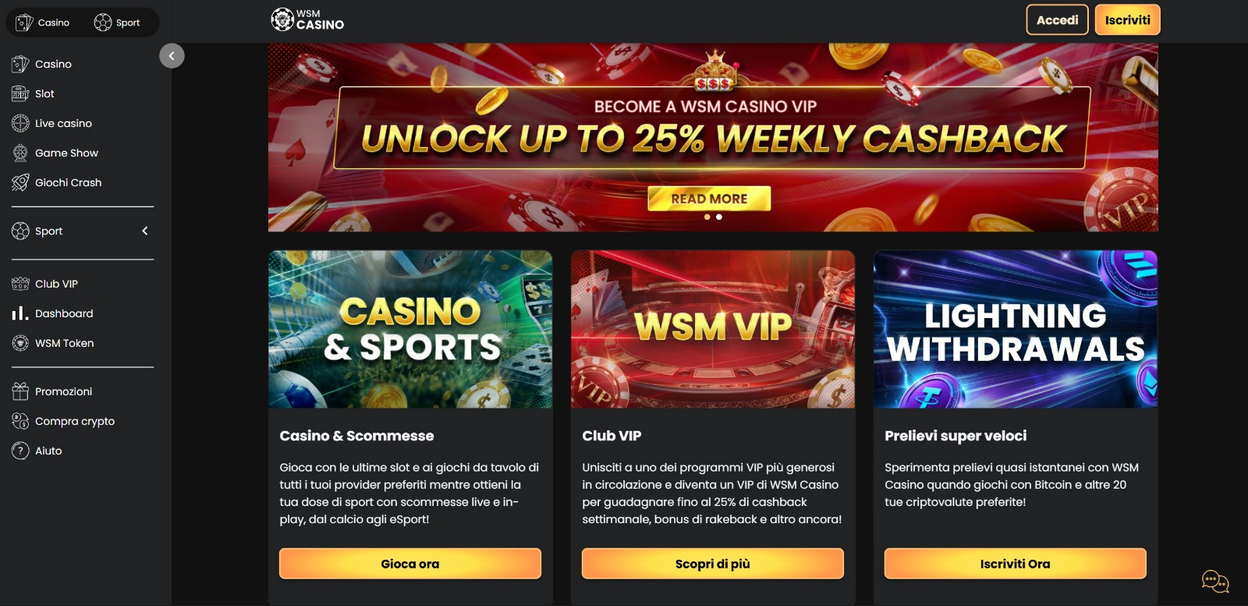Screen dimensions: 1248x606
Task: Click the WSM Casino logo
Action: click(x=308, y=19)
